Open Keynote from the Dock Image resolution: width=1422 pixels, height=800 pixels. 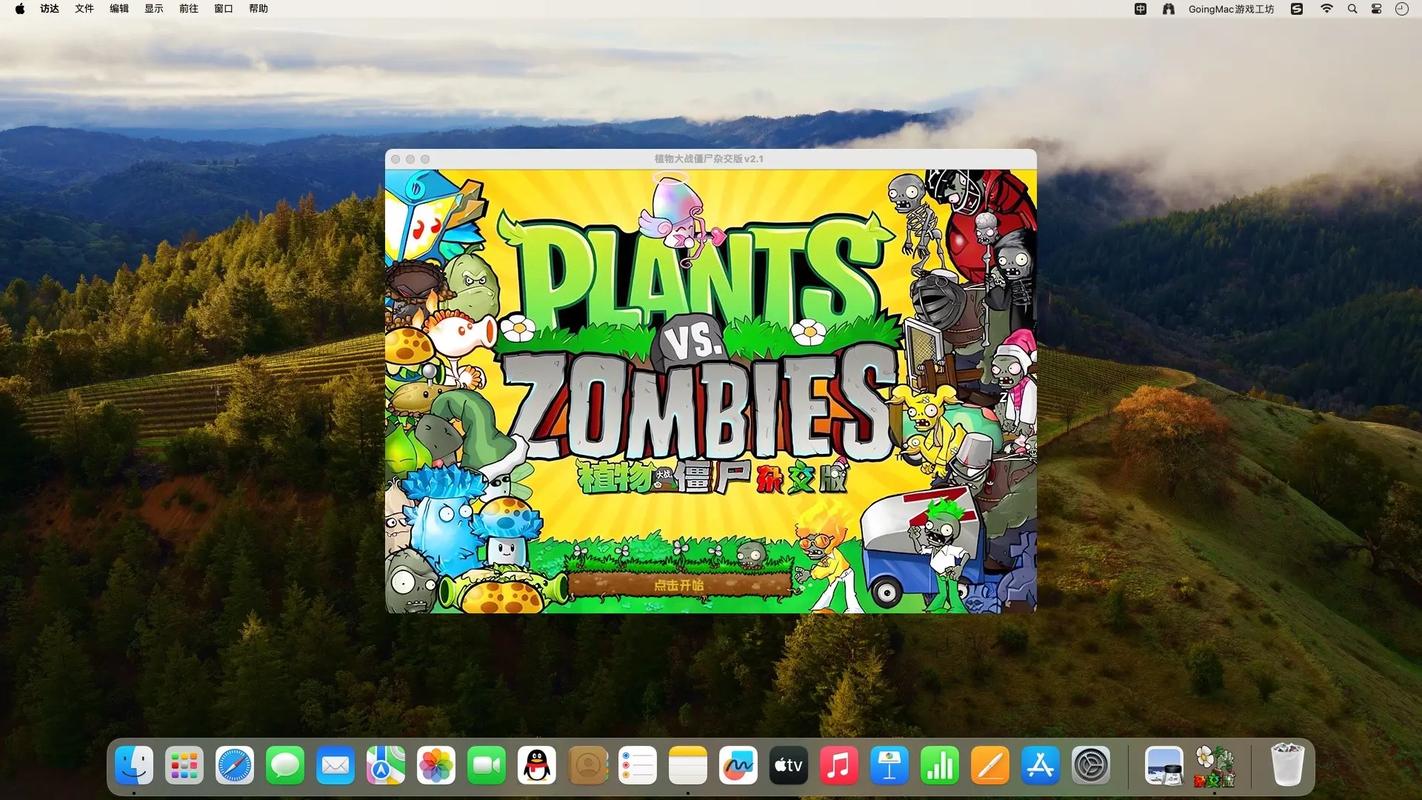[x=889, y=766]
